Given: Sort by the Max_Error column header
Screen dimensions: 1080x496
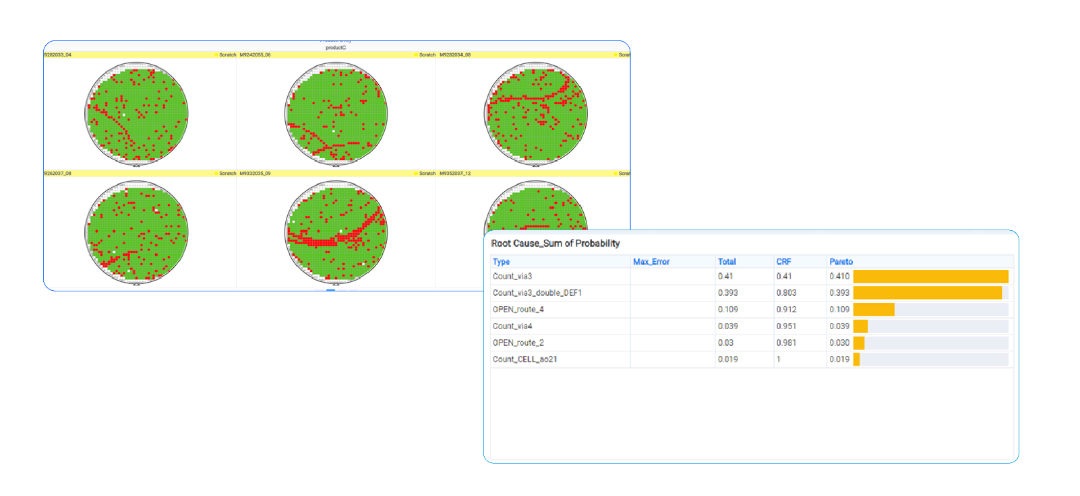Looking at the screenshot, I should pos(651,262).
